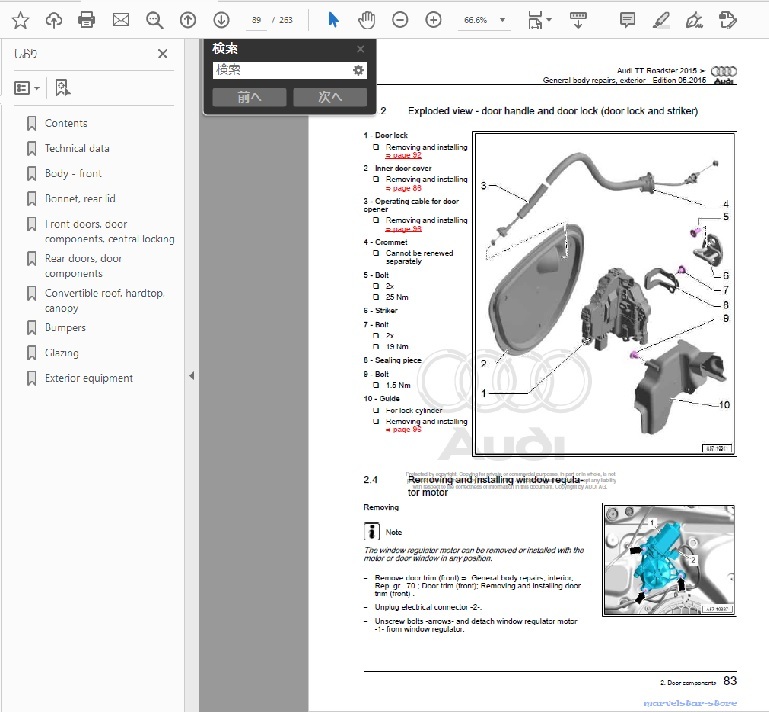Image resolution: width=769 pixels, height=712 pixels.
Task: Open Rear doors, door components bookmark
Action: [x=83, y=265]
